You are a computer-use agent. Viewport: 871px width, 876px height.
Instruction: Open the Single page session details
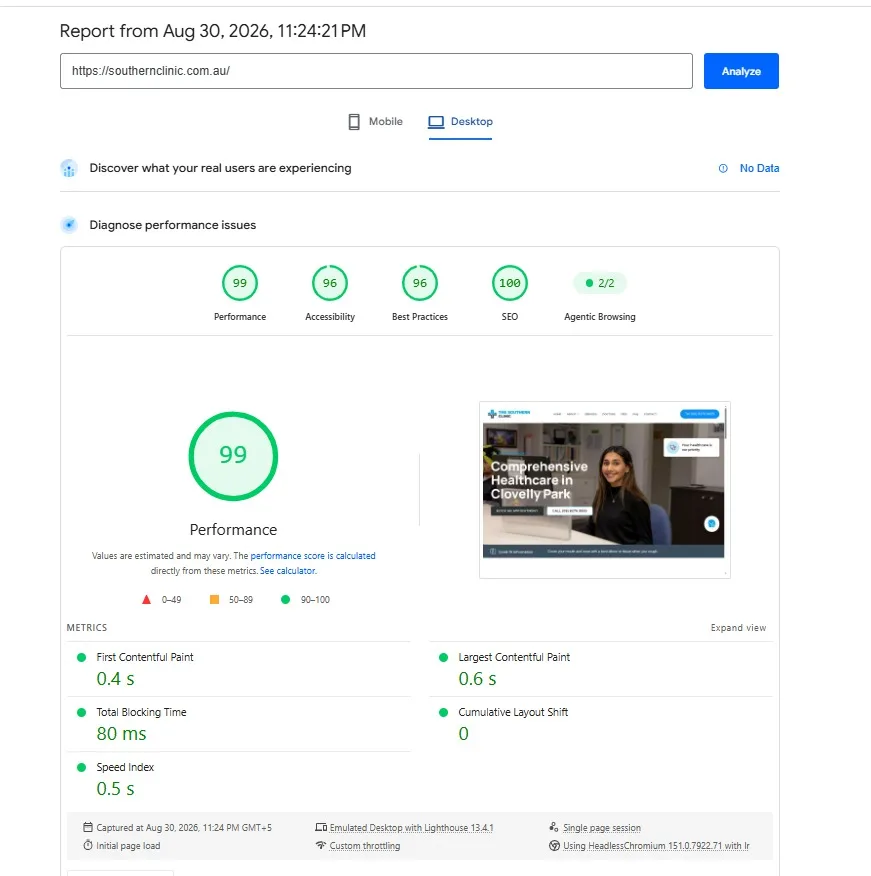click(x=602, y=828)
